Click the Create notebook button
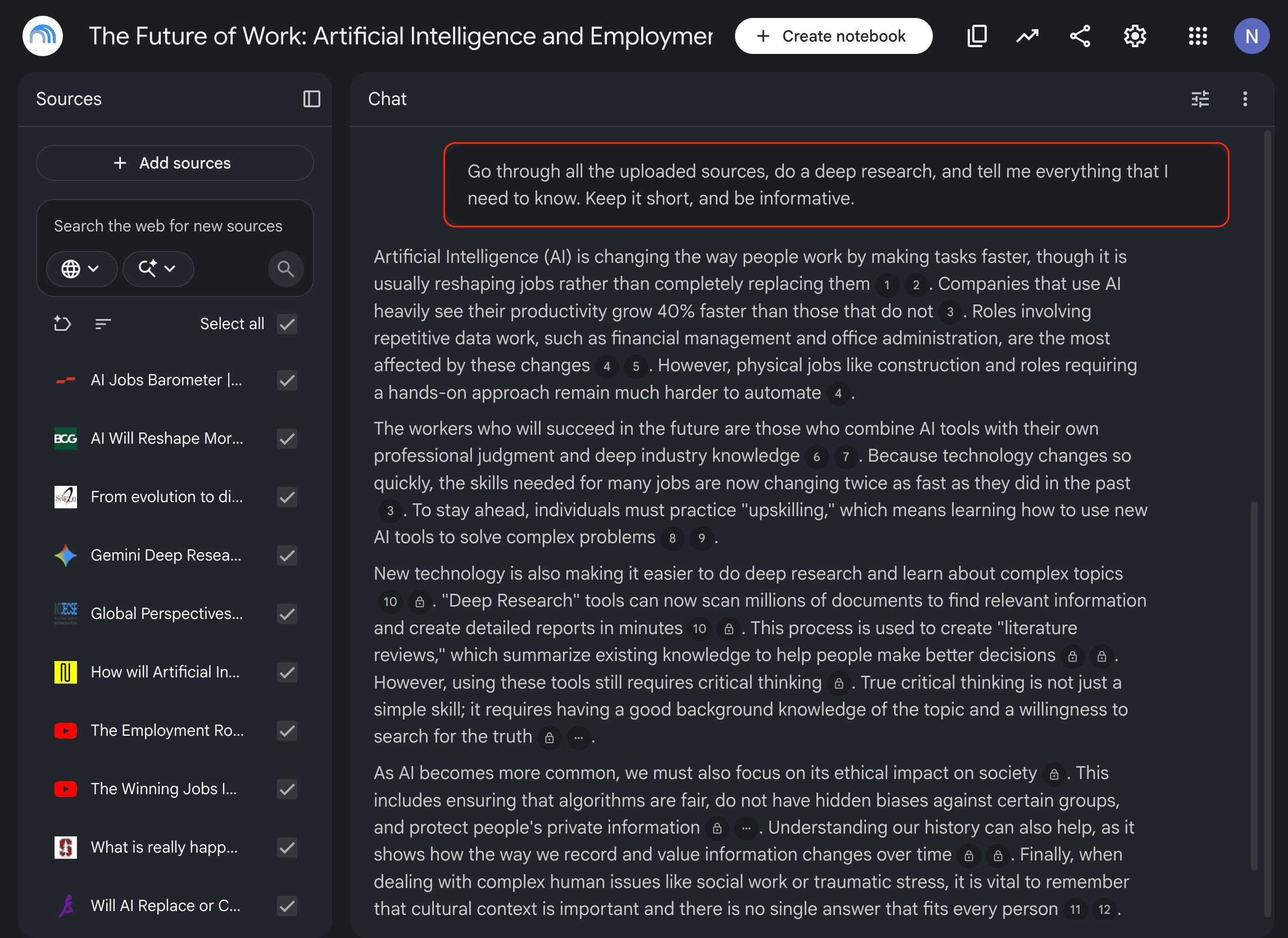Viewport: 1288px width, 938px height. tap(833, 36)
